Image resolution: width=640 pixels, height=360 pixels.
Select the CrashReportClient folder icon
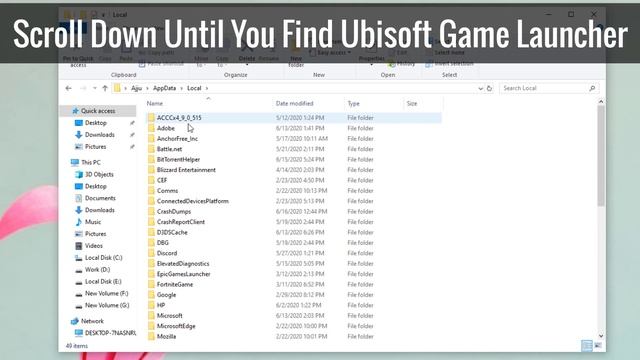pos(151,222)
